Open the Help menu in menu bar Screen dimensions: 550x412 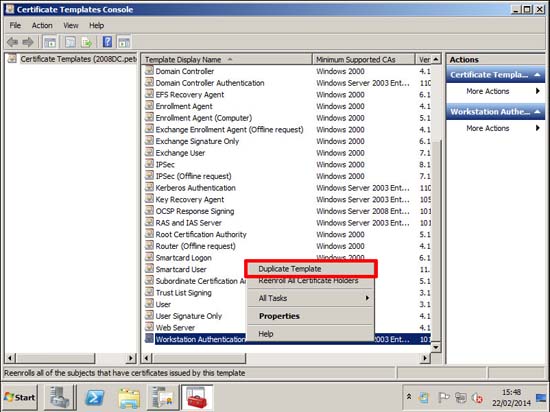click(x=96, y=25)
